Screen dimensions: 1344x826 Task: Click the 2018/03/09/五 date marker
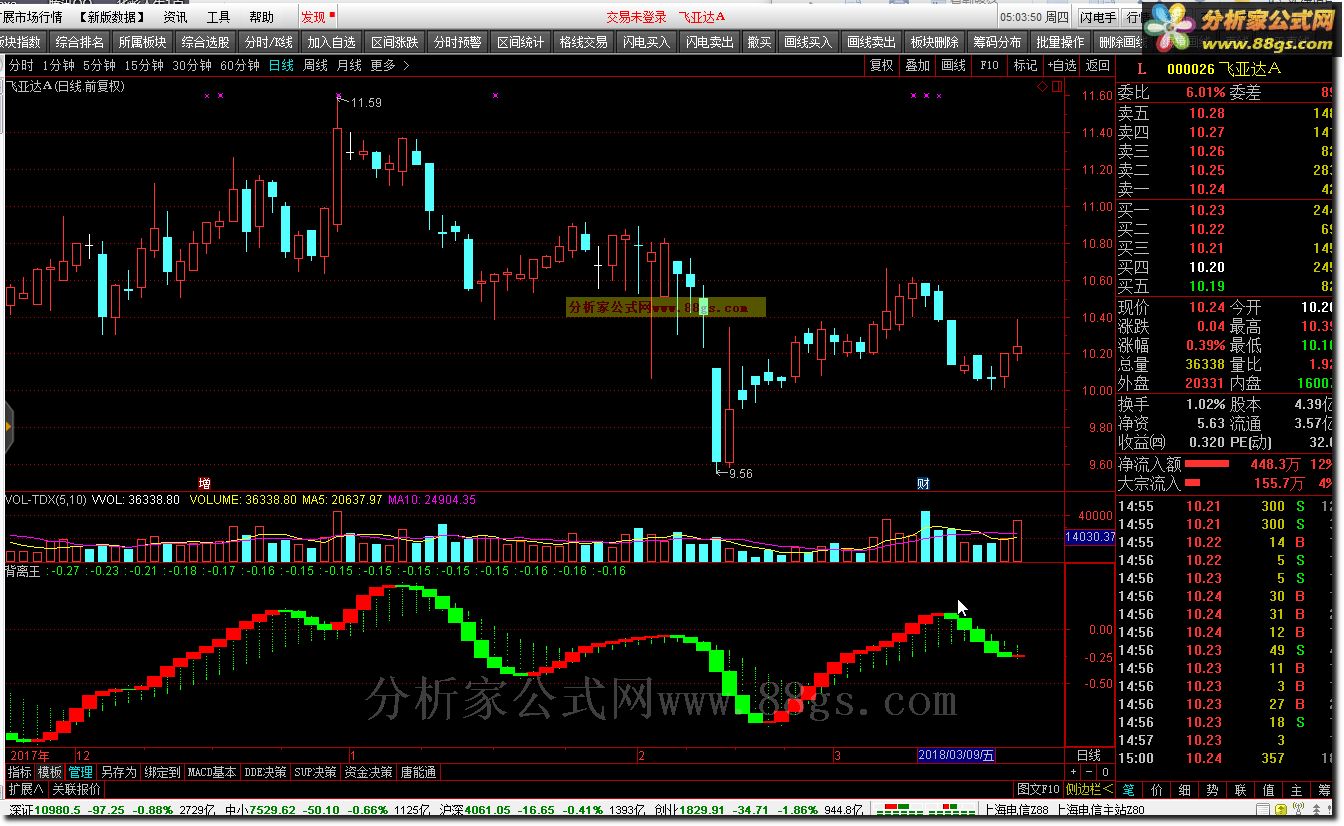(957, 756)
